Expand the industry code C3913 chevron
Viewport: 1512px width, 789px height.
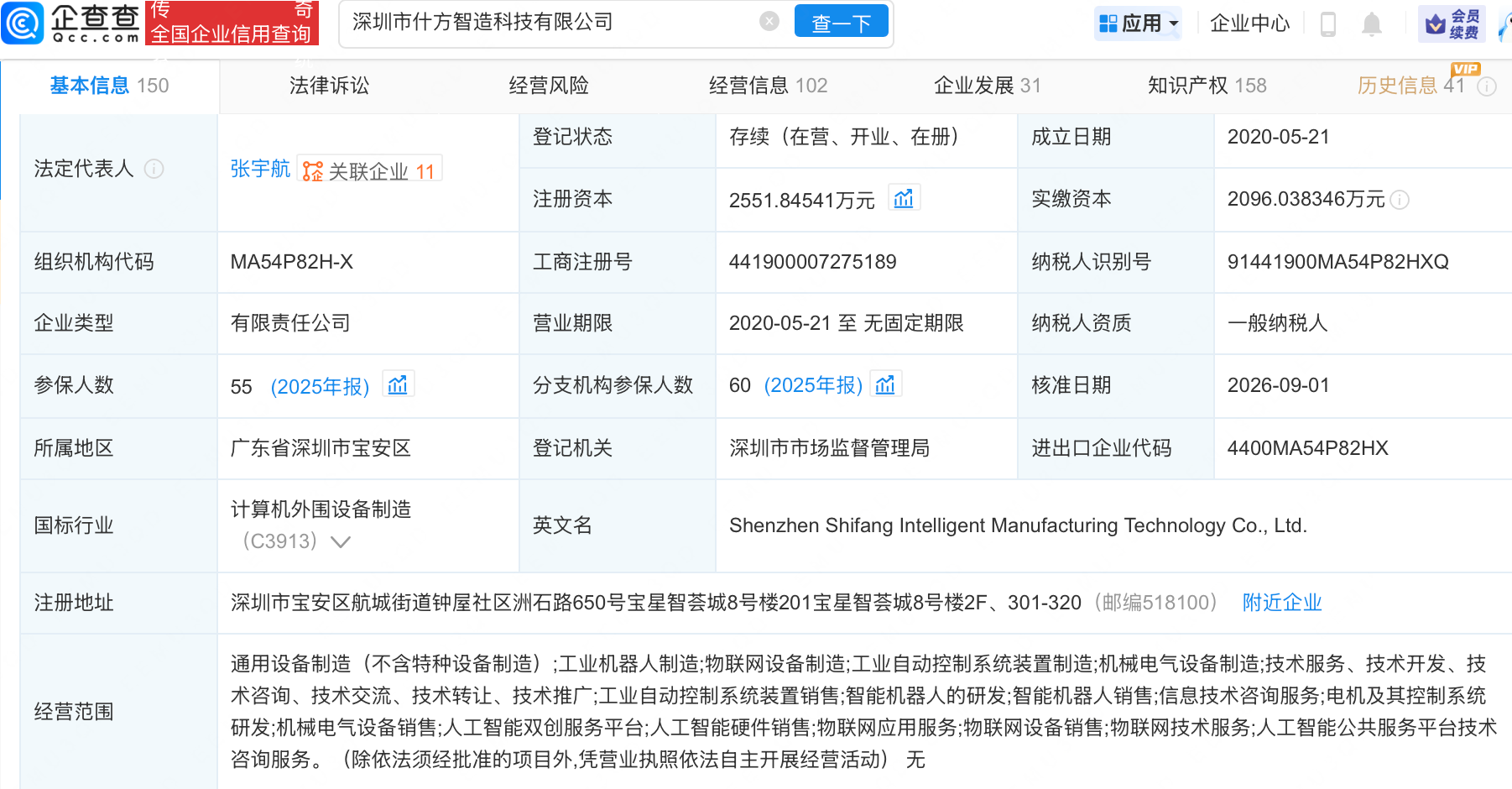[340, 542]
